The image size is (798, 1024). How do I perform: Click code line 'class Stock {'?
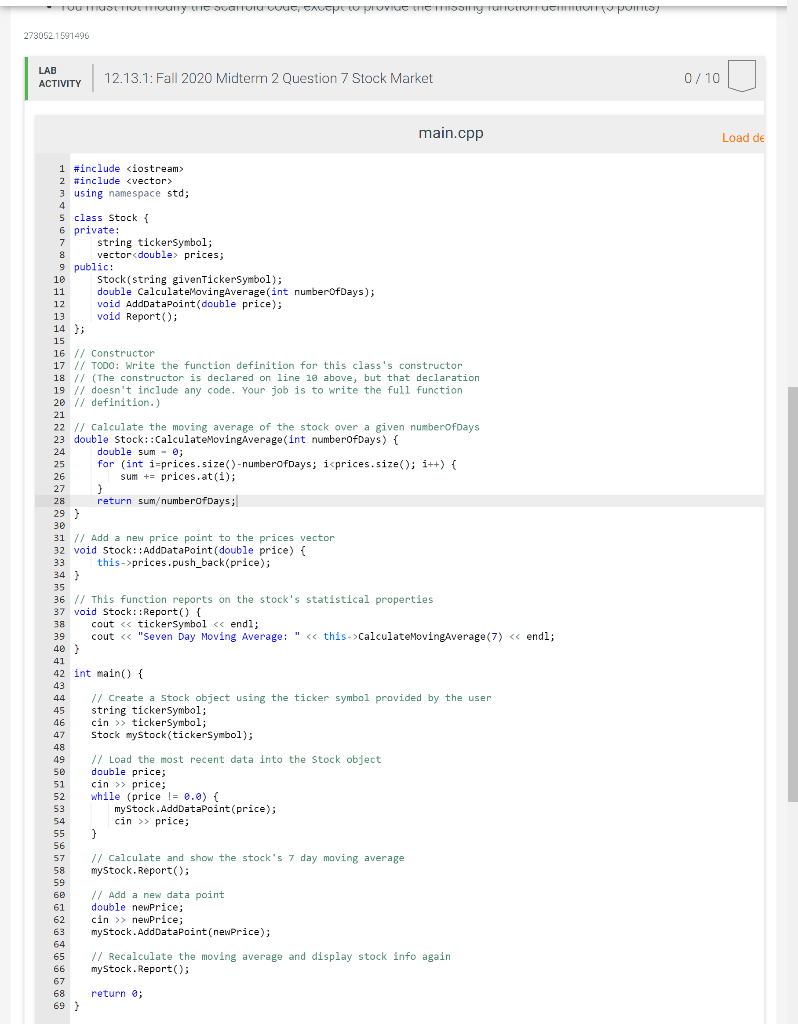[x=111, y=218]
